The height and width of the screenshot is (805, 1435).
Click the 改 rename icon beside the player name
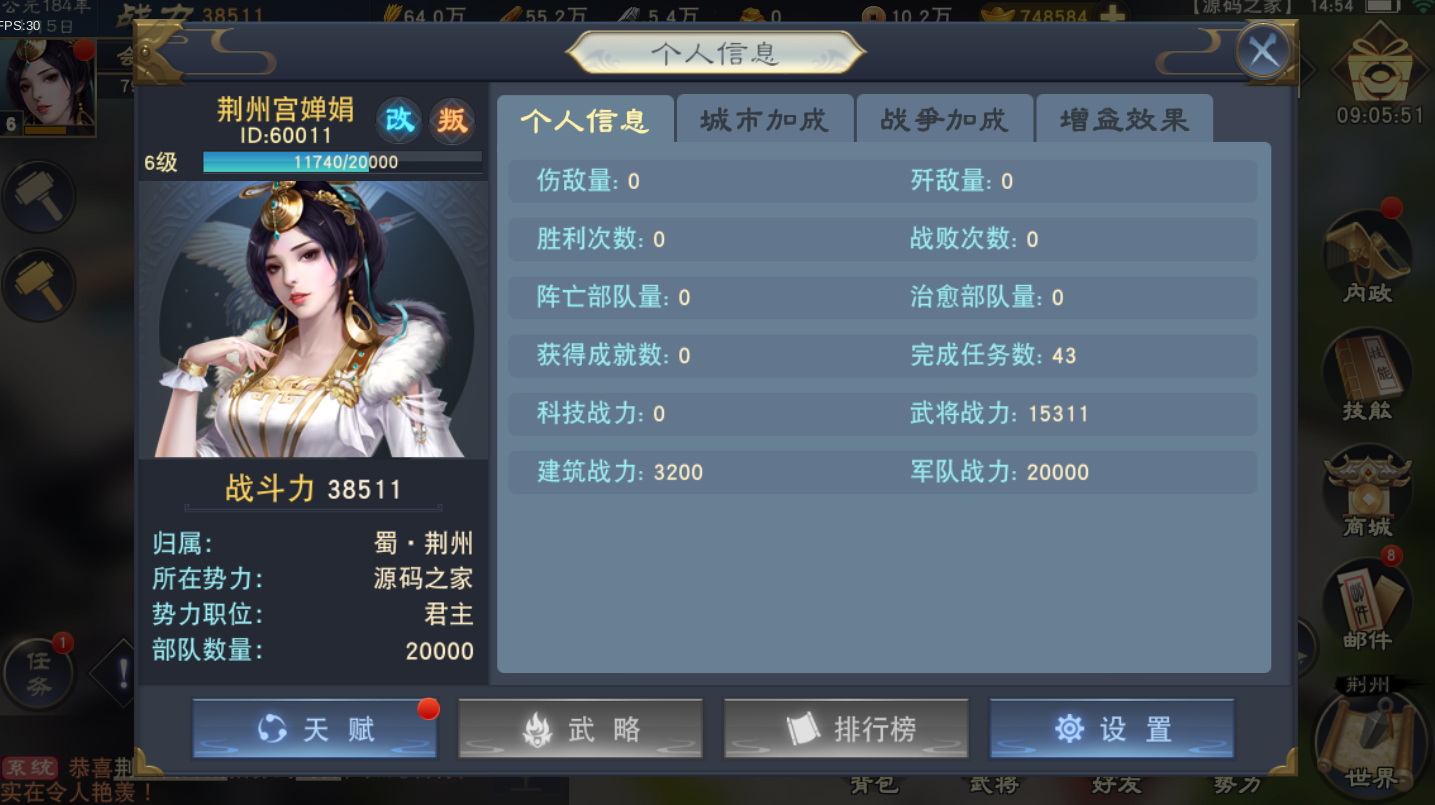(399, 120)
